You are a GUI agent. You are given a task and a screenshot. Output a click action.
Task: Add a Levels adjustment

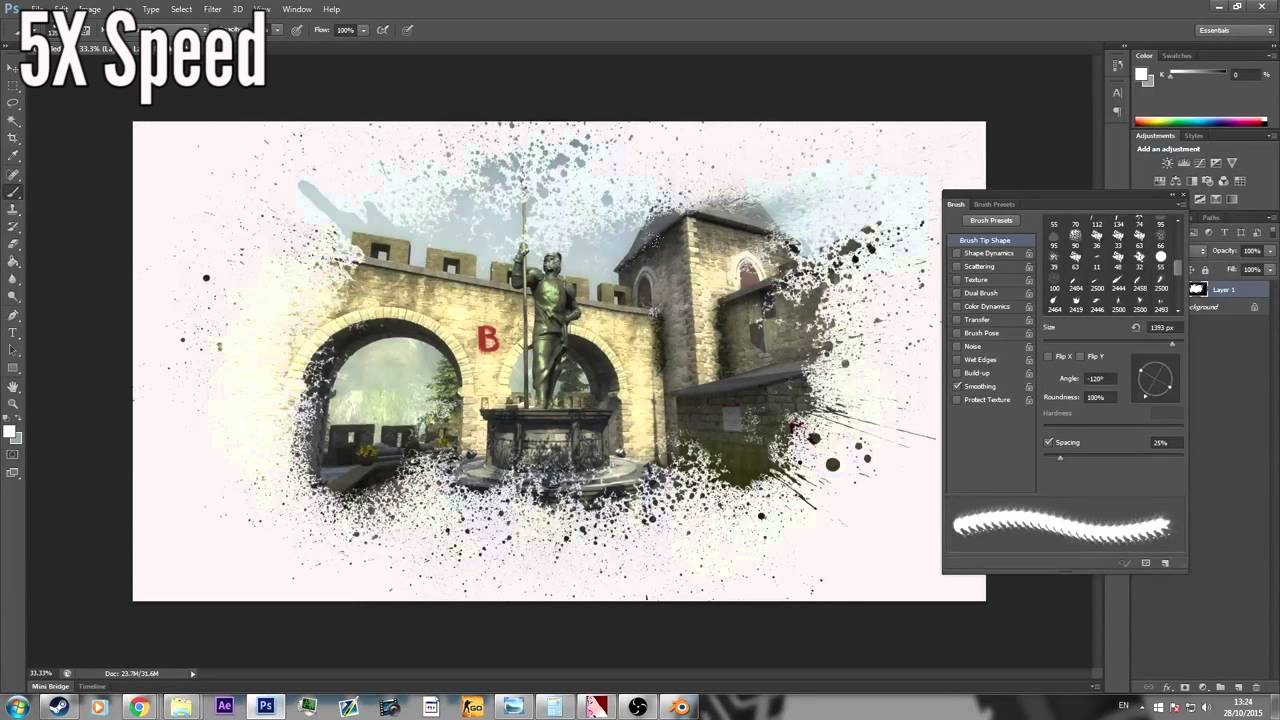[x=1182, y=163]
